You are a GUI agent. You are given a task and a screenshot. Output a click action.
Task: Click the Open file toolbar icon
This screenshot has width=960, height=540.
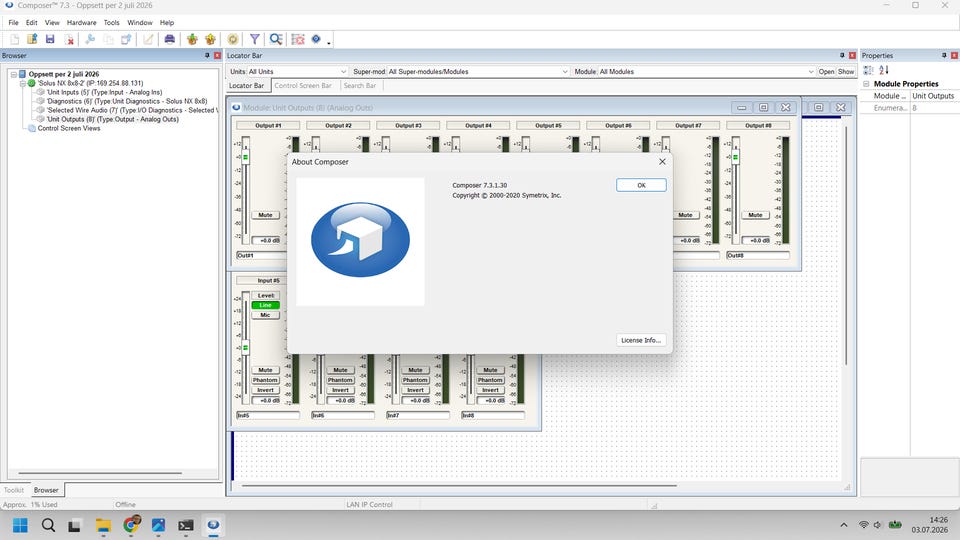[32, 39]
